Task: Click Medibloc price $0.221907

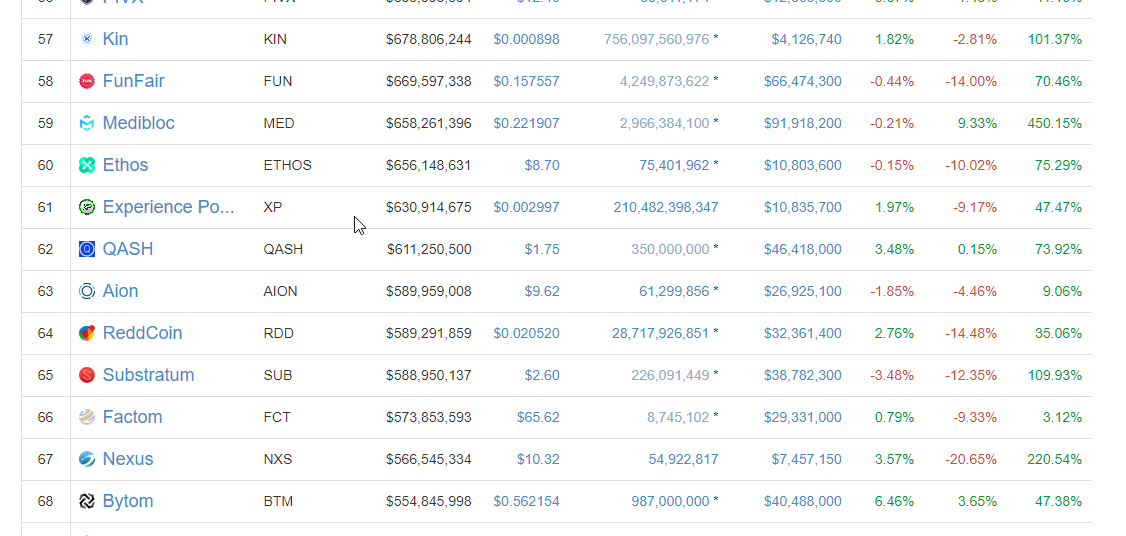Action: pos(526,124)
